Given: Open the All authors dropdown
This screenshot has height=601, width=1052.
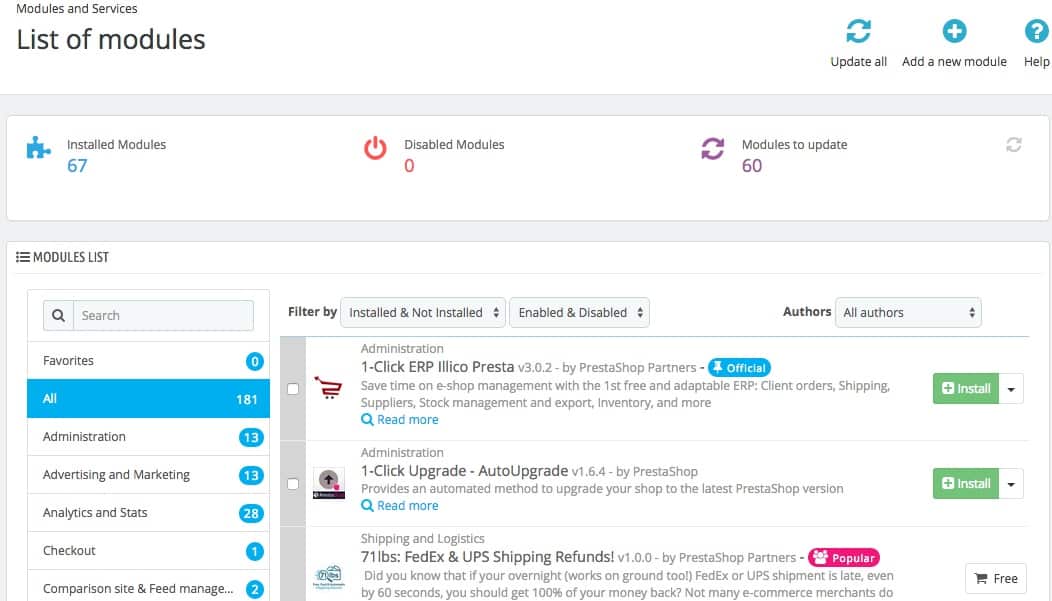Looking at the screenshot, I should tap(907, 311).
